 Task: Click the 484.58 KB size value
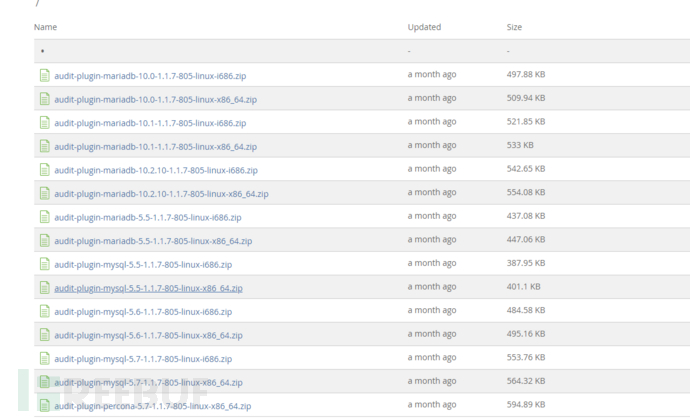point(526,310)
